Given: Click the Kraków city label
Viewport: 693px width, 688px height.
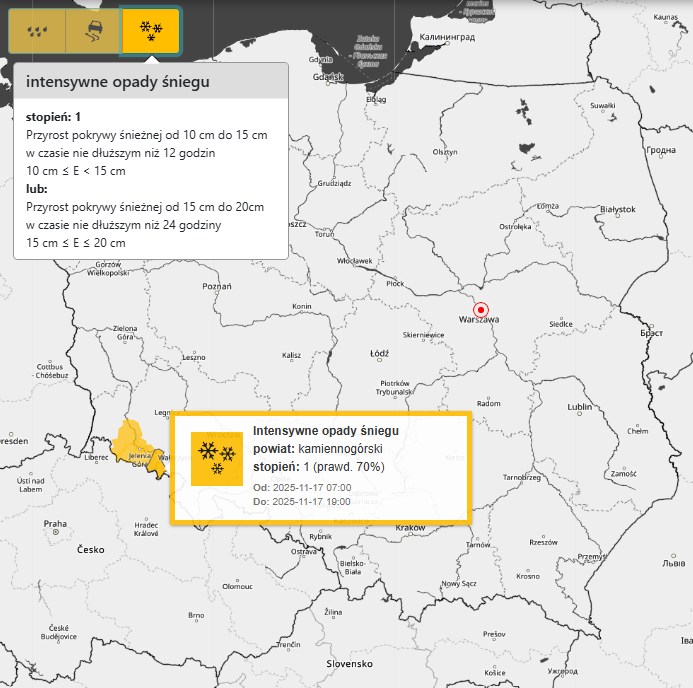Looking at the screenshot, I should coord(410,527).
